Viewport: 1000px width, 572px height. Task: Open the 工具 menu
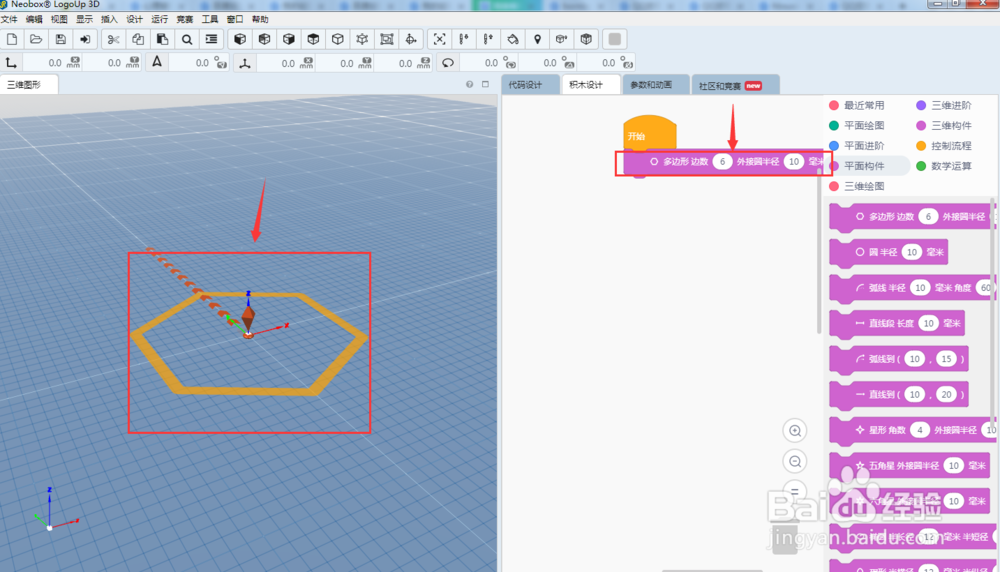pos(210,19)
